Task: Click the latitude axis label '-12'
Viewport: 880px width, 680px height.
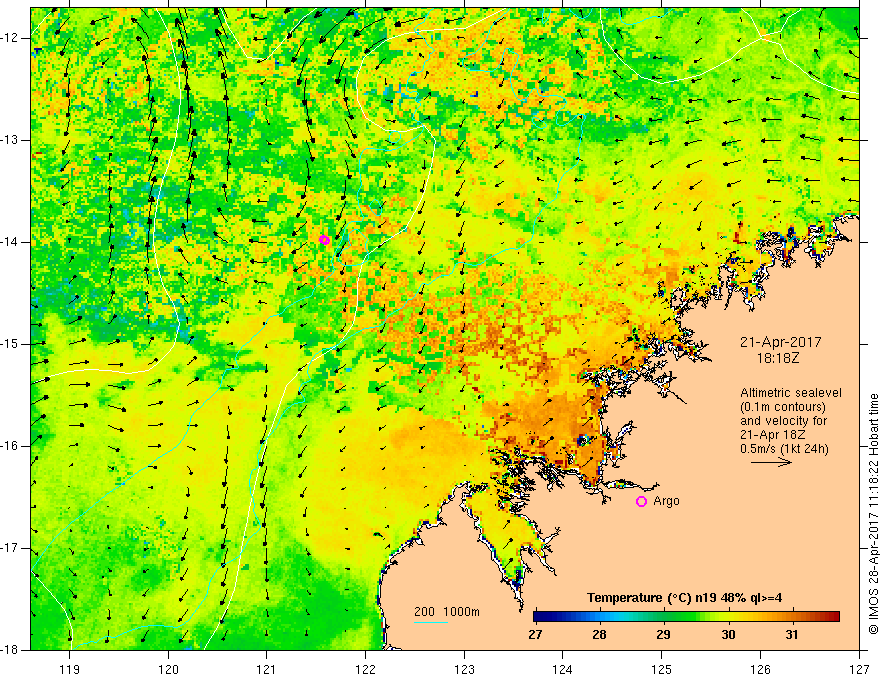Action: [x=10, y=38]
